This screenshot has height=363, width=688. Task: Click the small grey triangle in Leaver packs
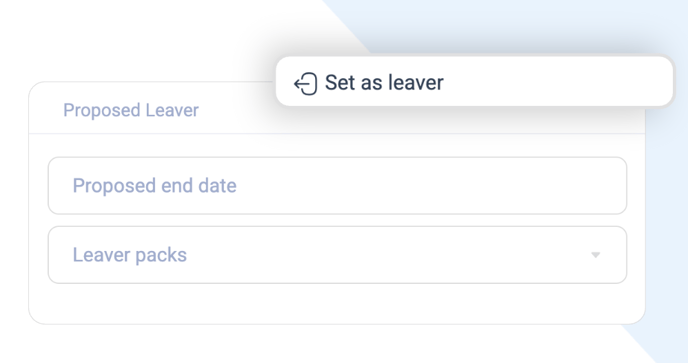click(x=595, y=255)
